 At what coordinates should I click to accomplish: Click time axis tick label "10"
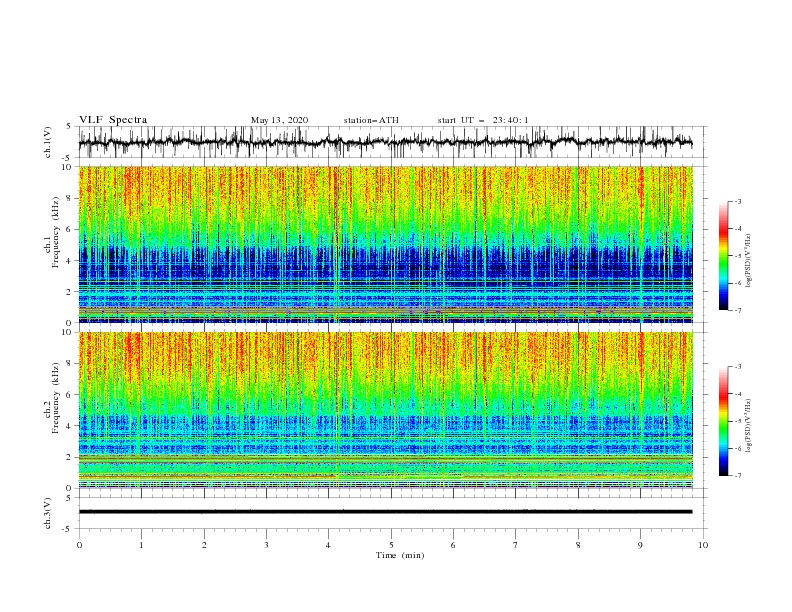(x=703, y=545)
